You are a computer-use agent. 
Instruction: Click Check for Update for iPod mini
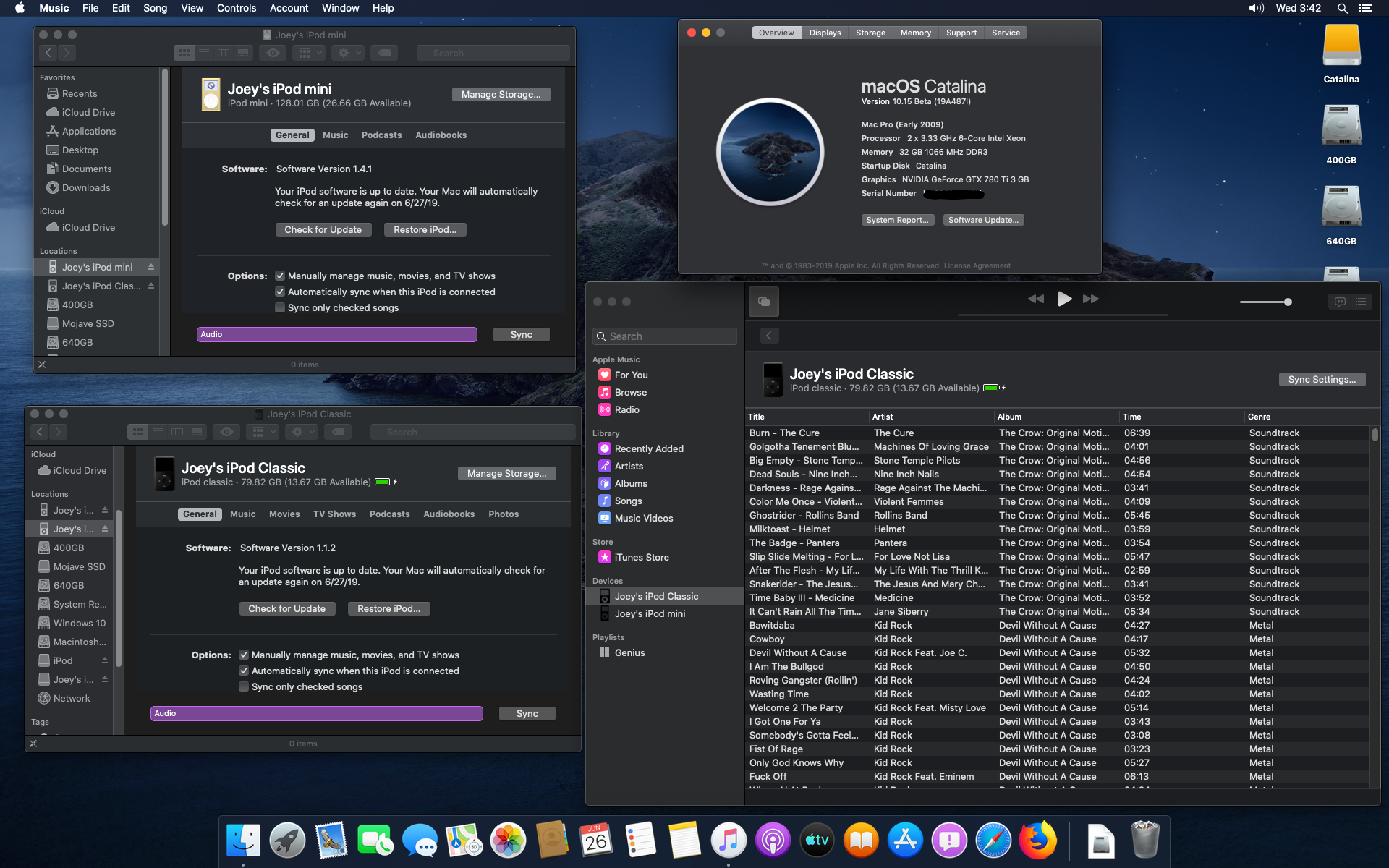click(323, 230)
